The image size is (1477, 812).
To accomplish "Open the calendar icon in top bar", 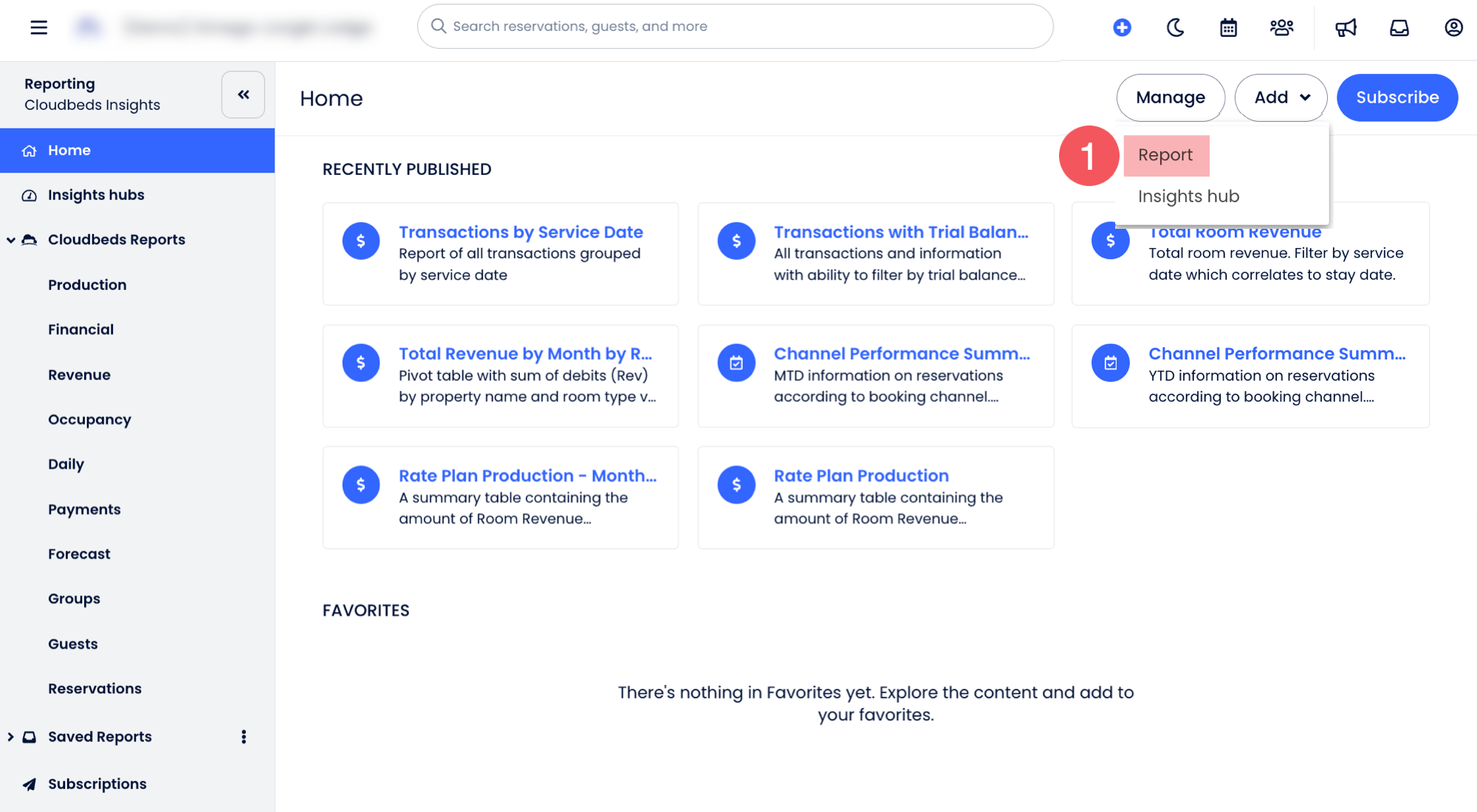I will (x=1228, y=27).
